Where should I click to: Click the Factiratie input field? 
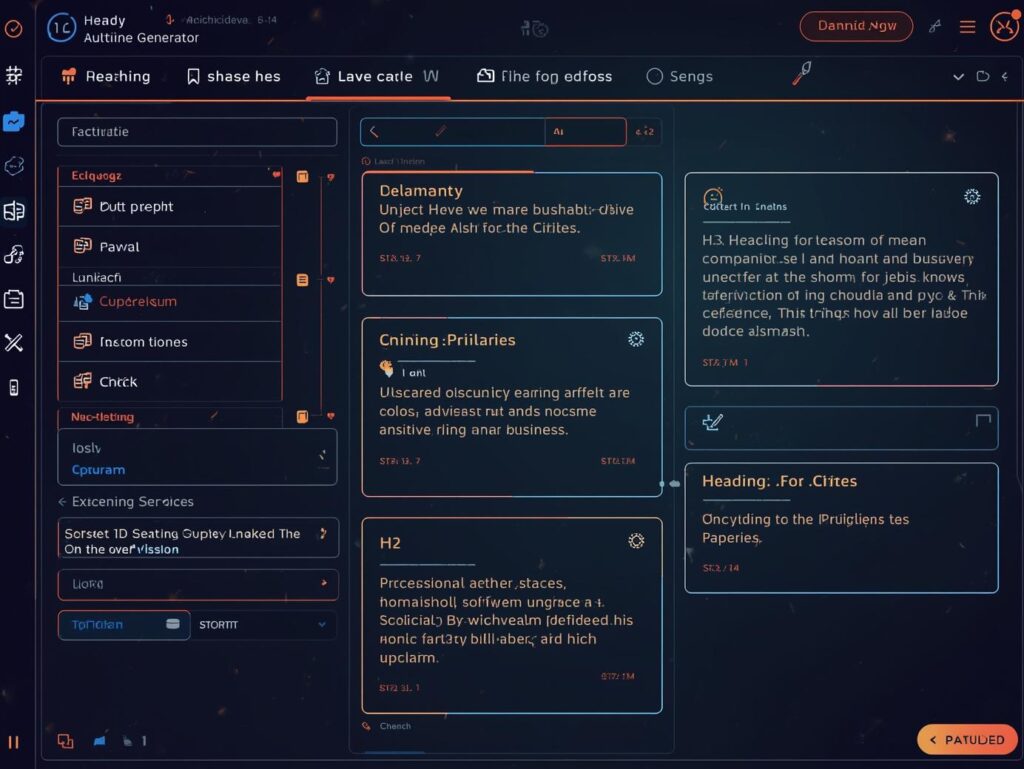point(197,132)
